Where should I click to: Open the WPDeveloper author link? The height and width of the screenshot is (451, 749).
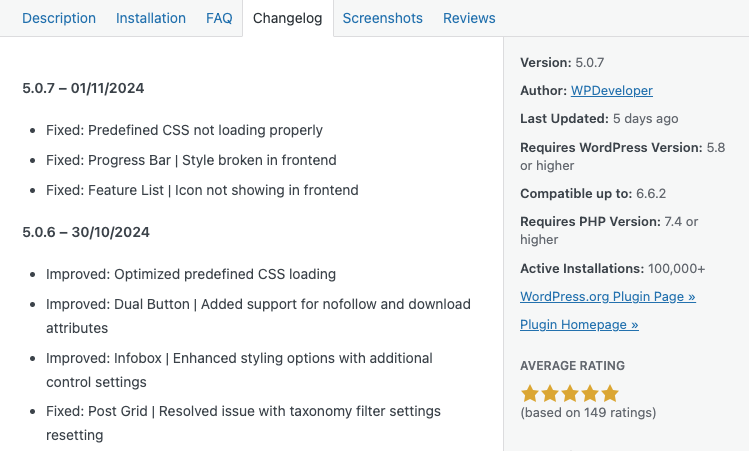pyautogui.click(x=612, y=90)
